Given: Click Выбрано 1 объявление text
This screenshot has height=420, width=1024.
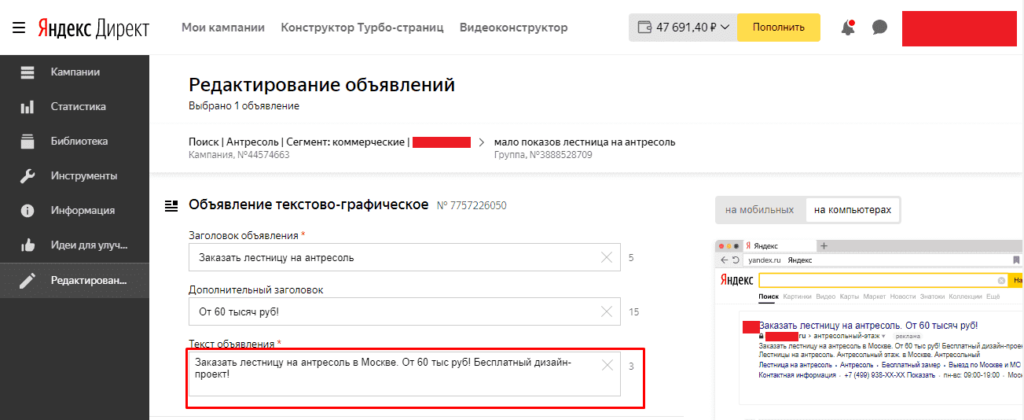Looking at the screenshot, I should 244,106.
